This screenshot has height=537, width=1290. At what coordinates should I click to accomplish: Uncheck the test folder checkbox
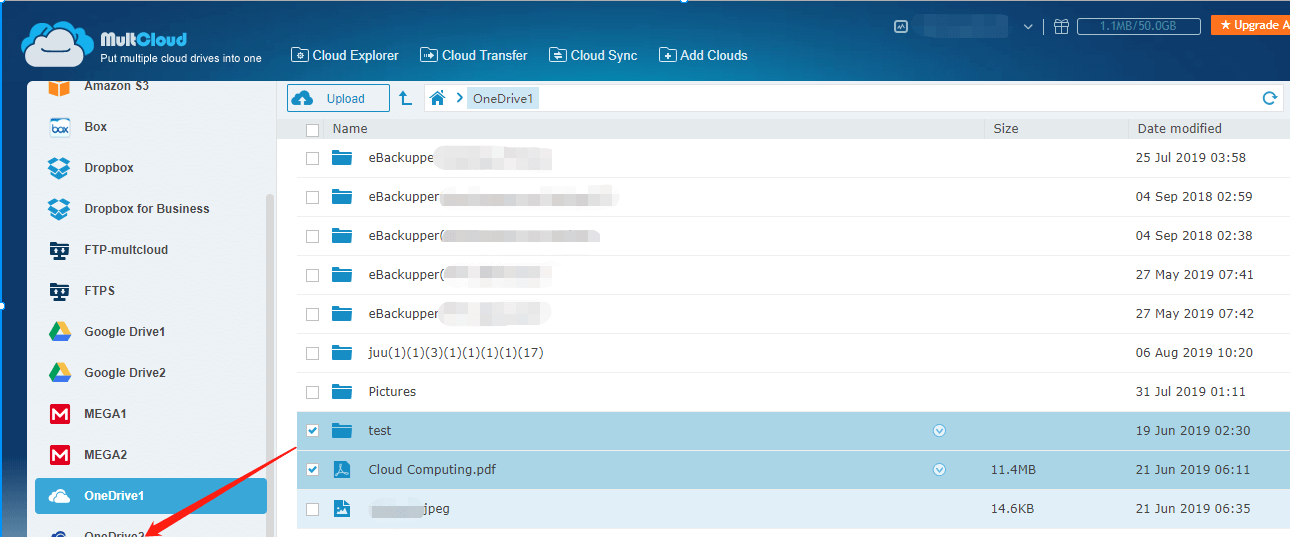(x=313, y=431)
